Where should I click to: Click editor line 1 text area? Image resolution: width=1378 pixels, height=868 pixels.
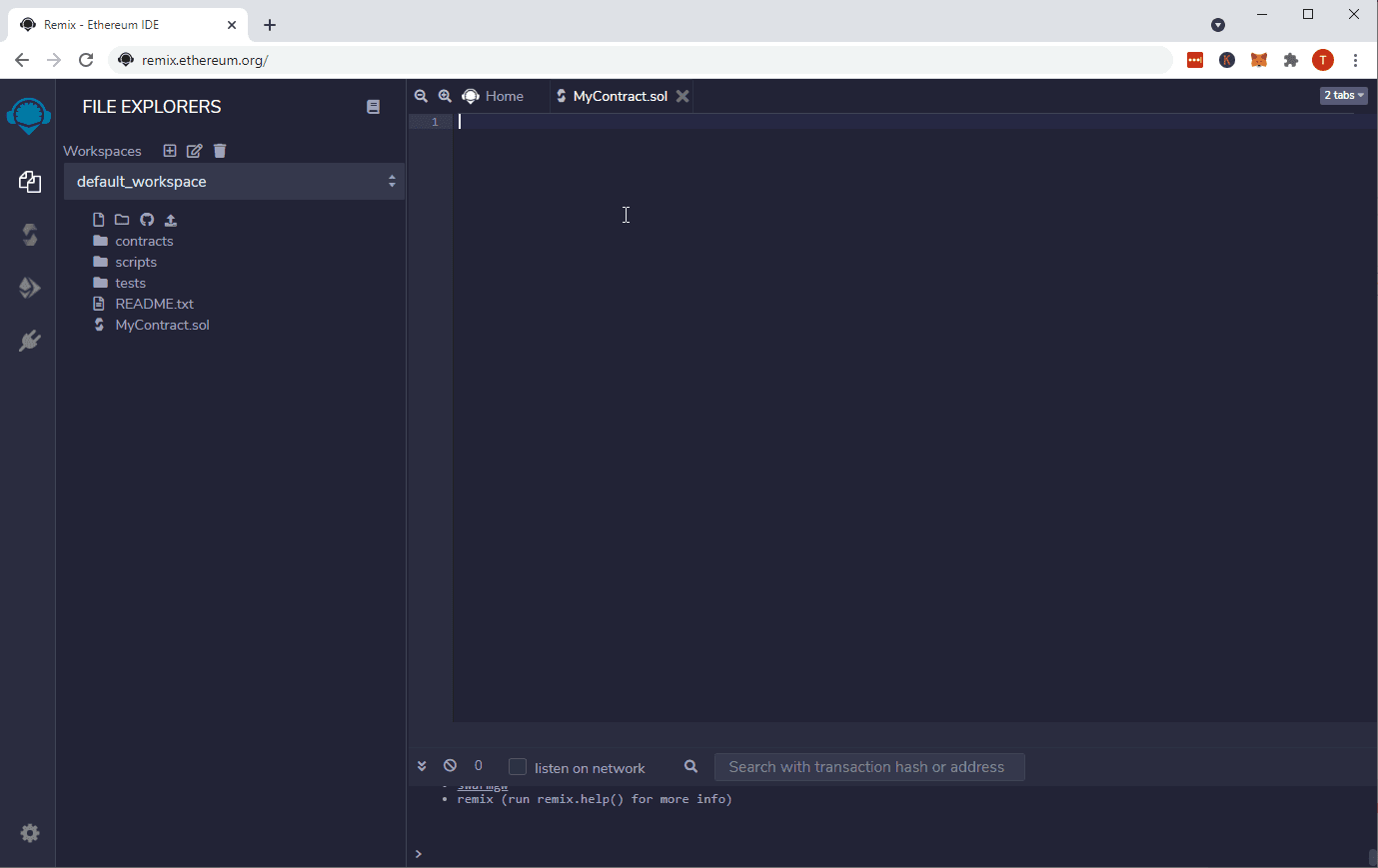914,122
